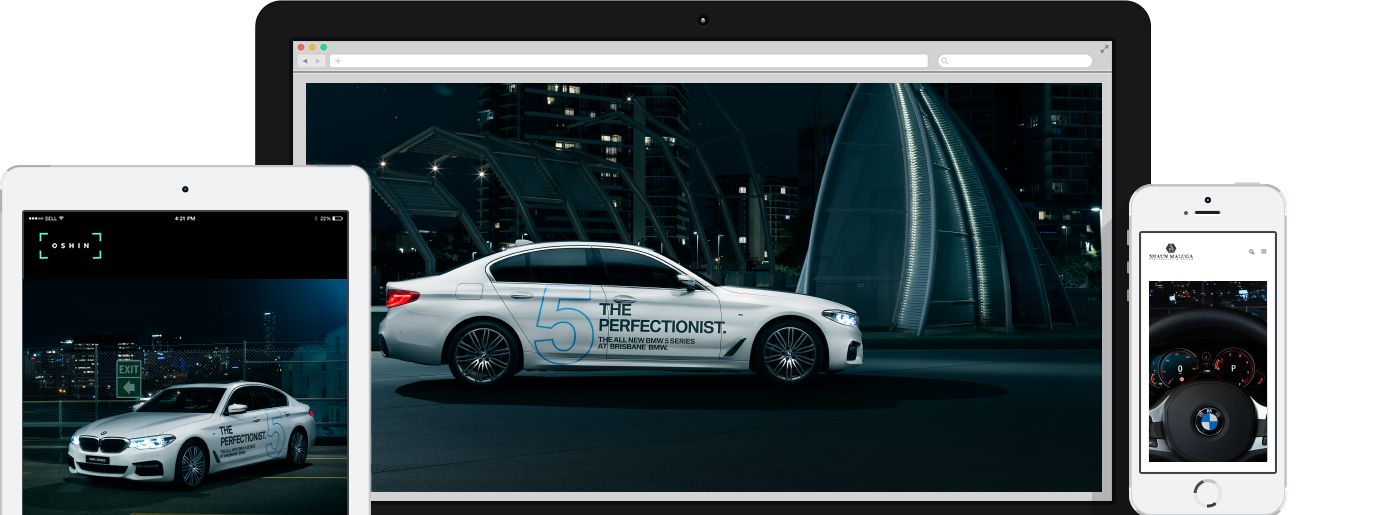Go forward in the laptop browser
The height and width of the screenshot is (515, 1397).
click(x=318, y=61)
